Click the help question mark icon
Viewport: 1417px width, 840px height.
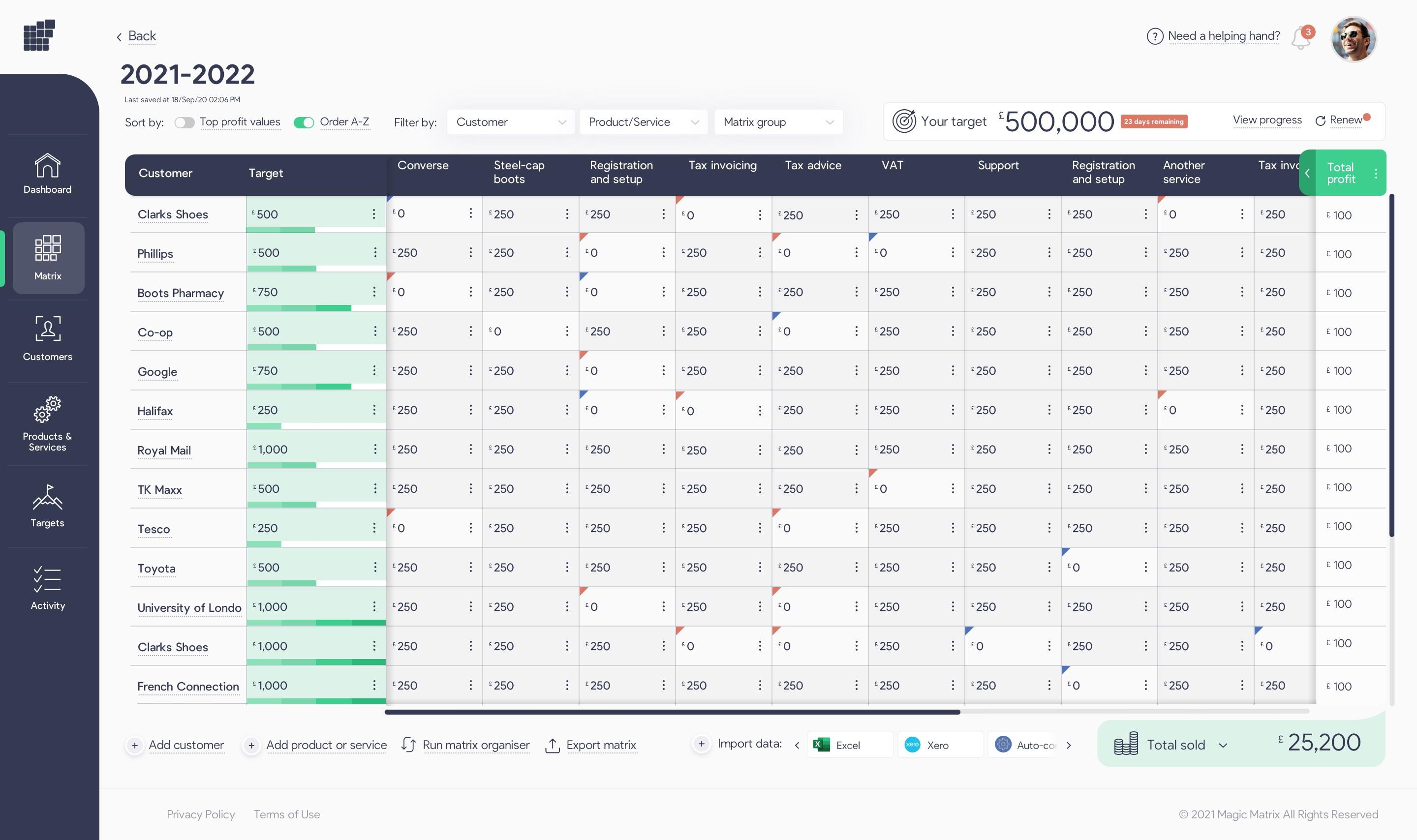click(1154, 36)
